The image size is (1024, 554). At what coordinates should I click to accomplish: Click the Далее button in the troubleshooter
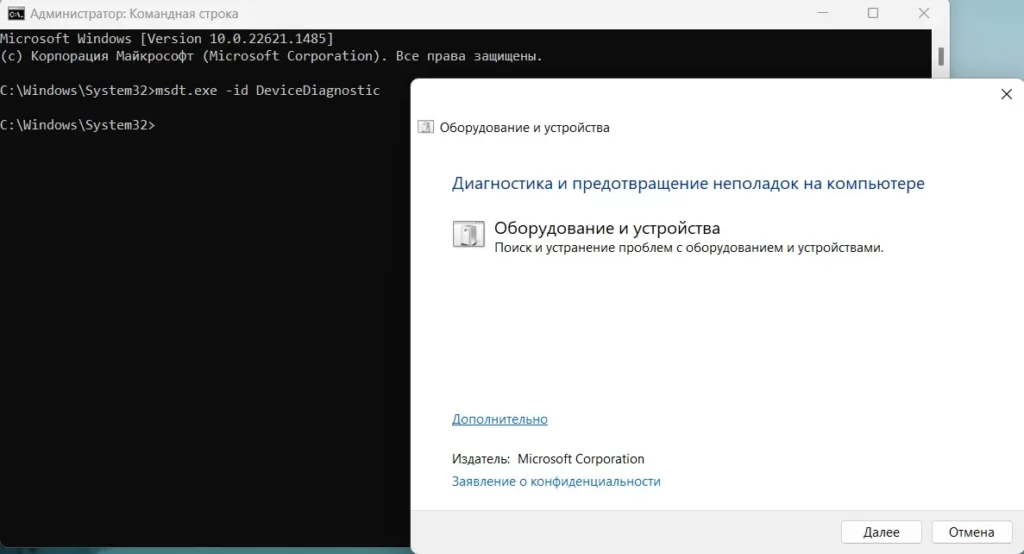(881, 532)
